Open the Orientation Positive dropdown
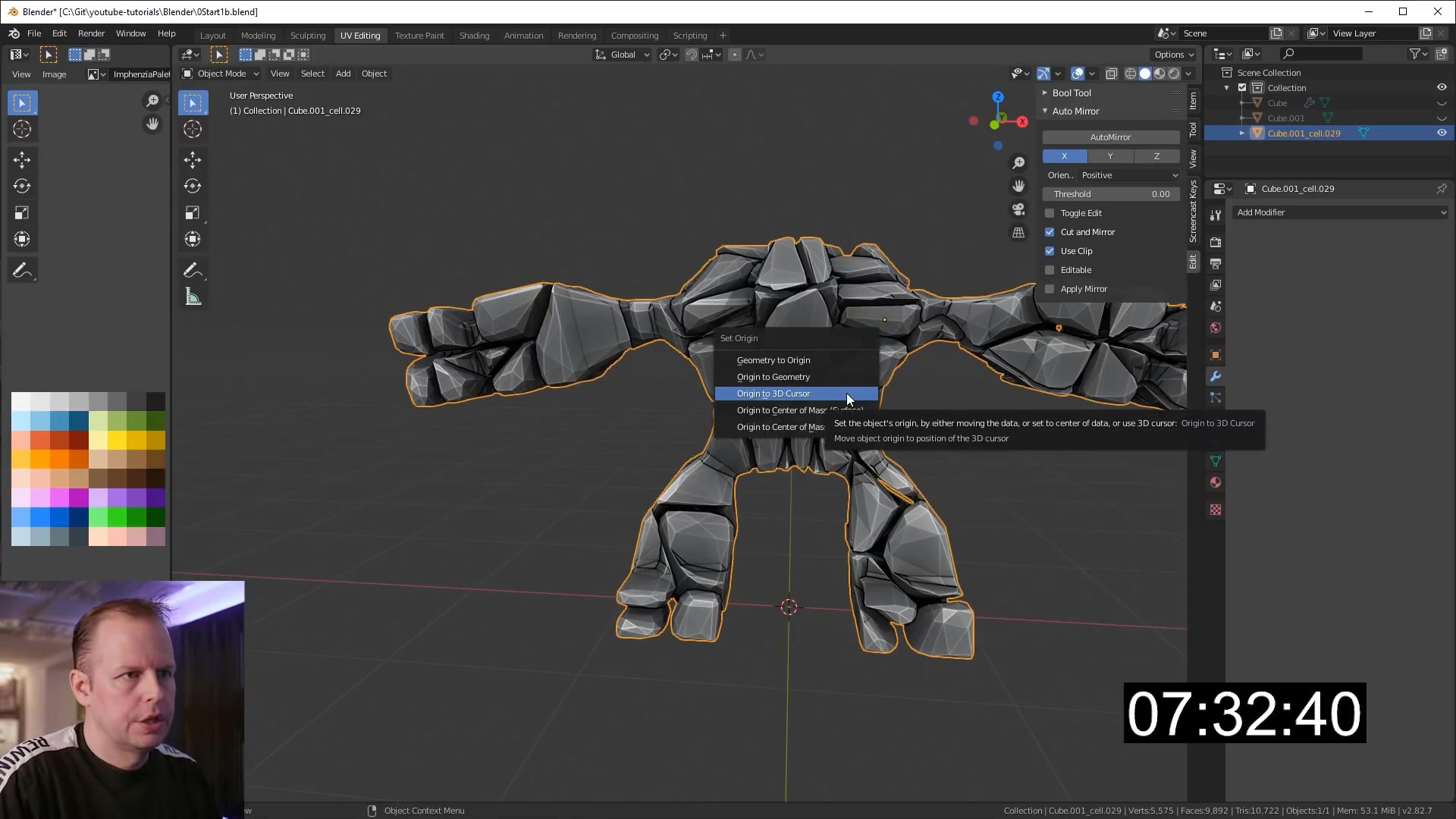1456x819 pixels. (x=1129, y=175)
